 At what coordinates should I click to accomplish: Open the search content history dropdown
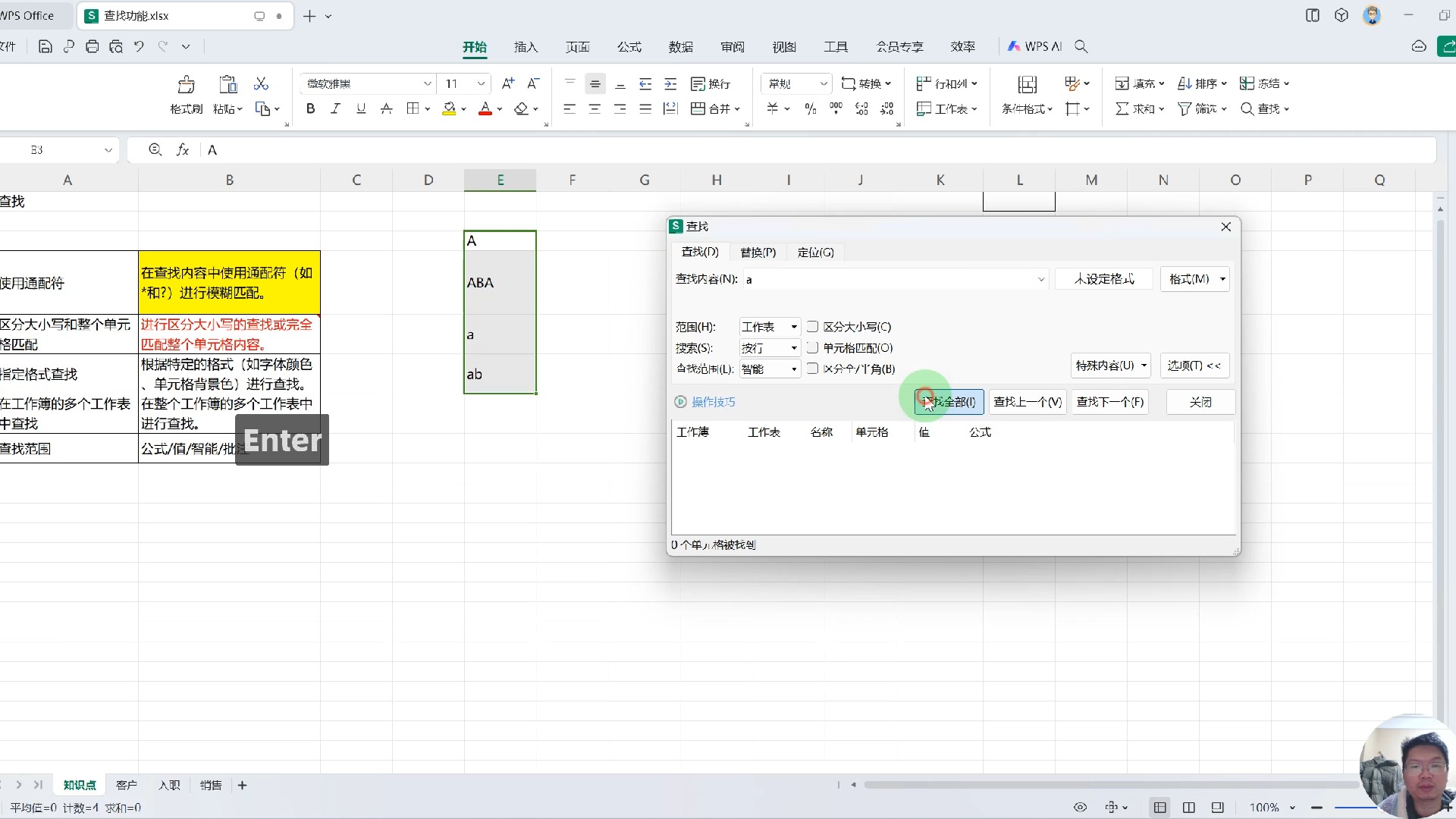1041,279
